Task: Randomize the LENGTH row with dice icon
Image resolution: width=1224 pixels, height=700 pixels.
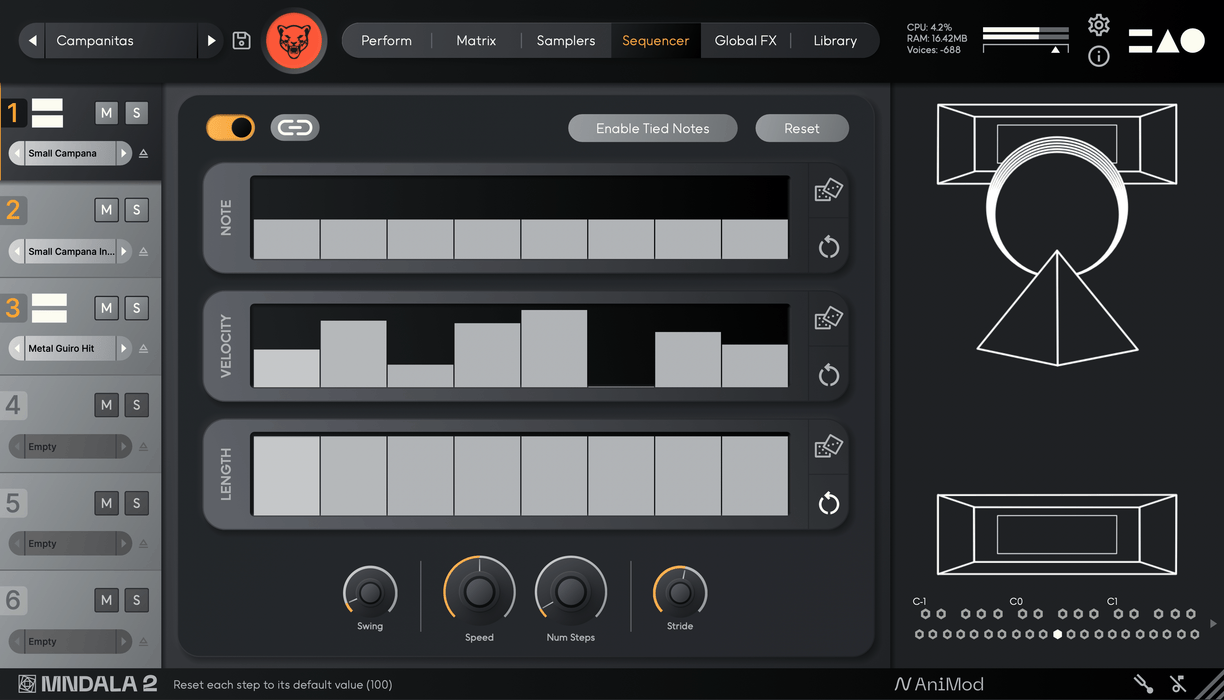Action: (x=828, y=446)
